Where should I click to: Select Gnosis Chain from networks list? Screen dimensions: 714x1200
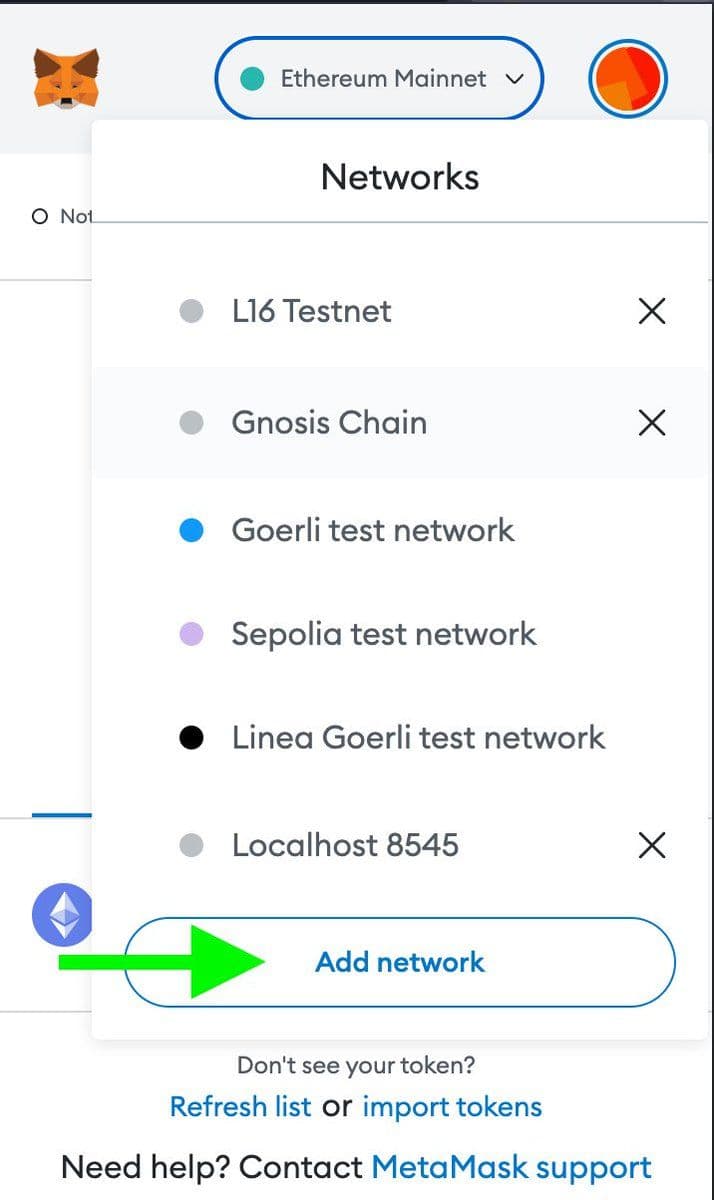329,423
